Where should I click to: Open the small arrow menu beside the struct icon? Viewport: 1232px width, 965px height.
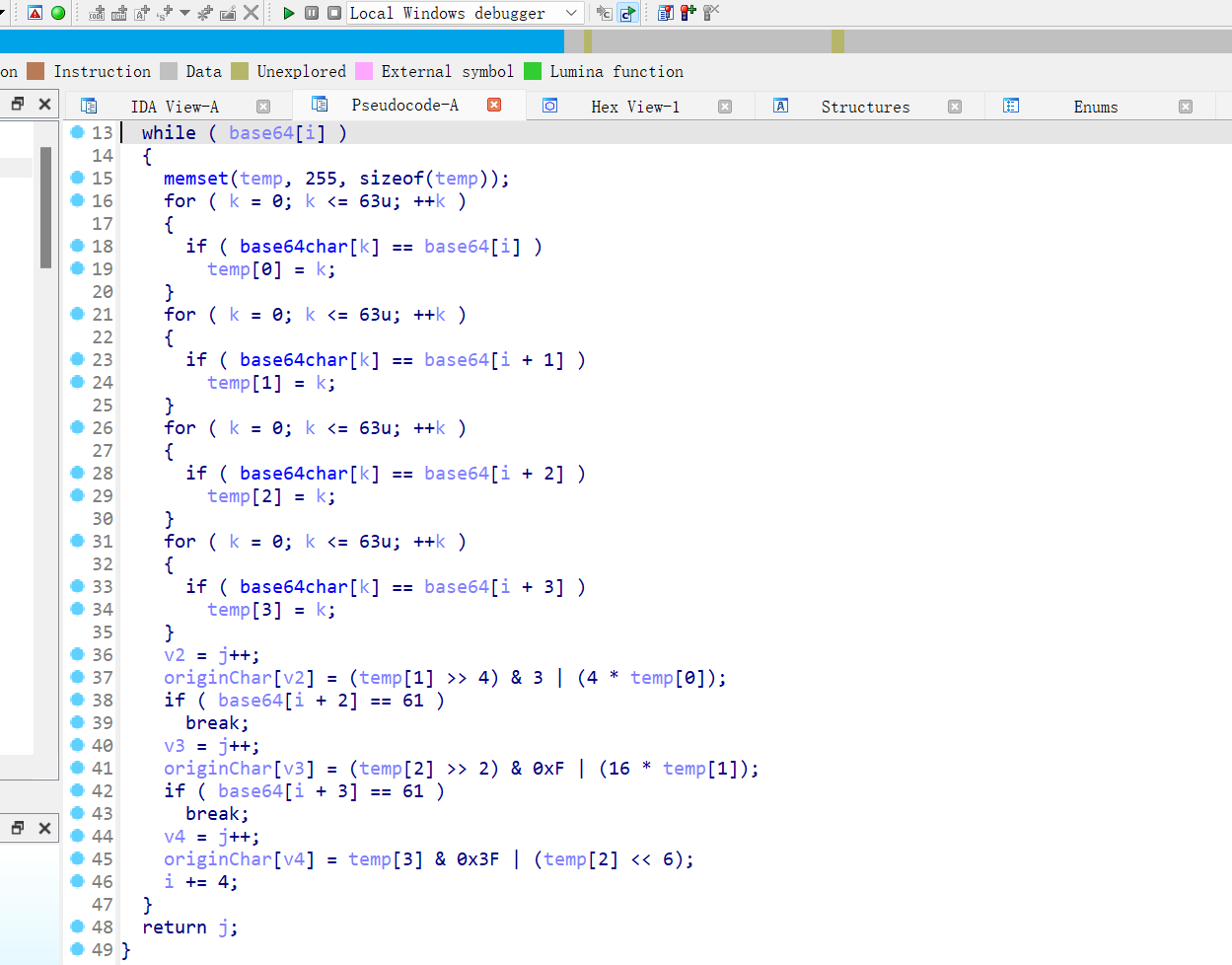click(184, 13)
